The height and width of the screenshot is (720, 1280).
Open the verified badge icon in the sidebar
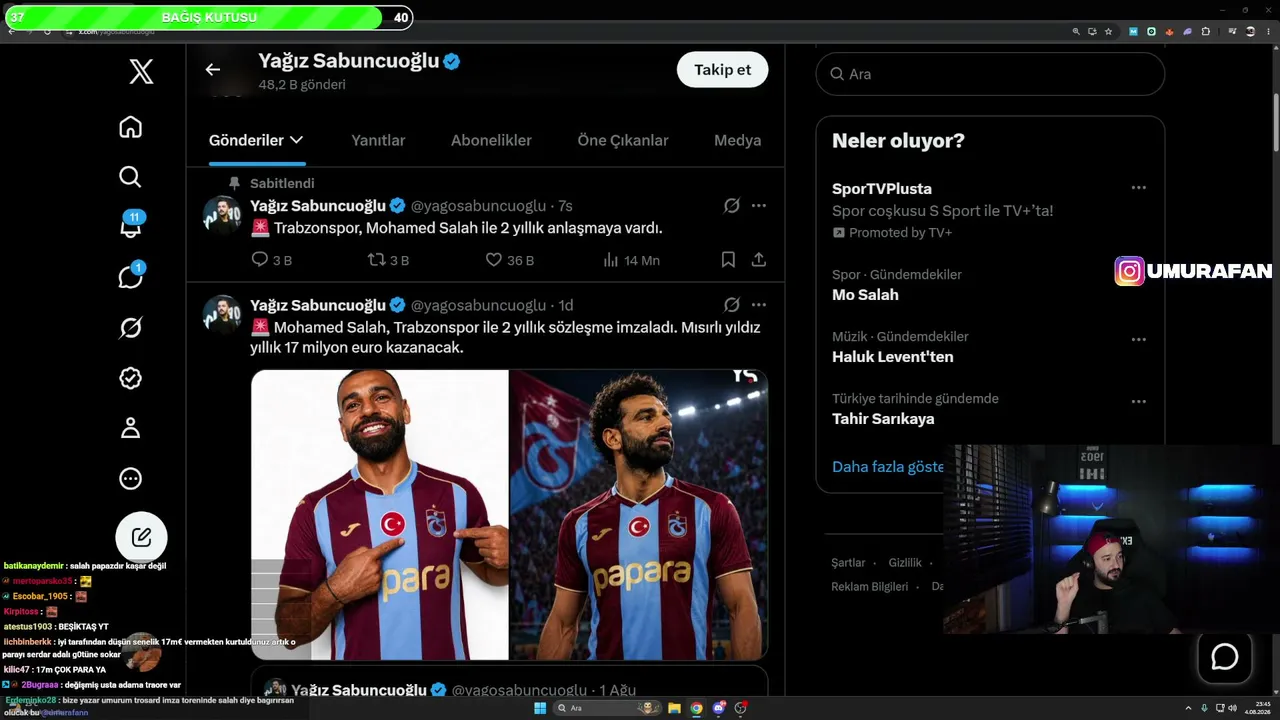click(x=130, y=378)
